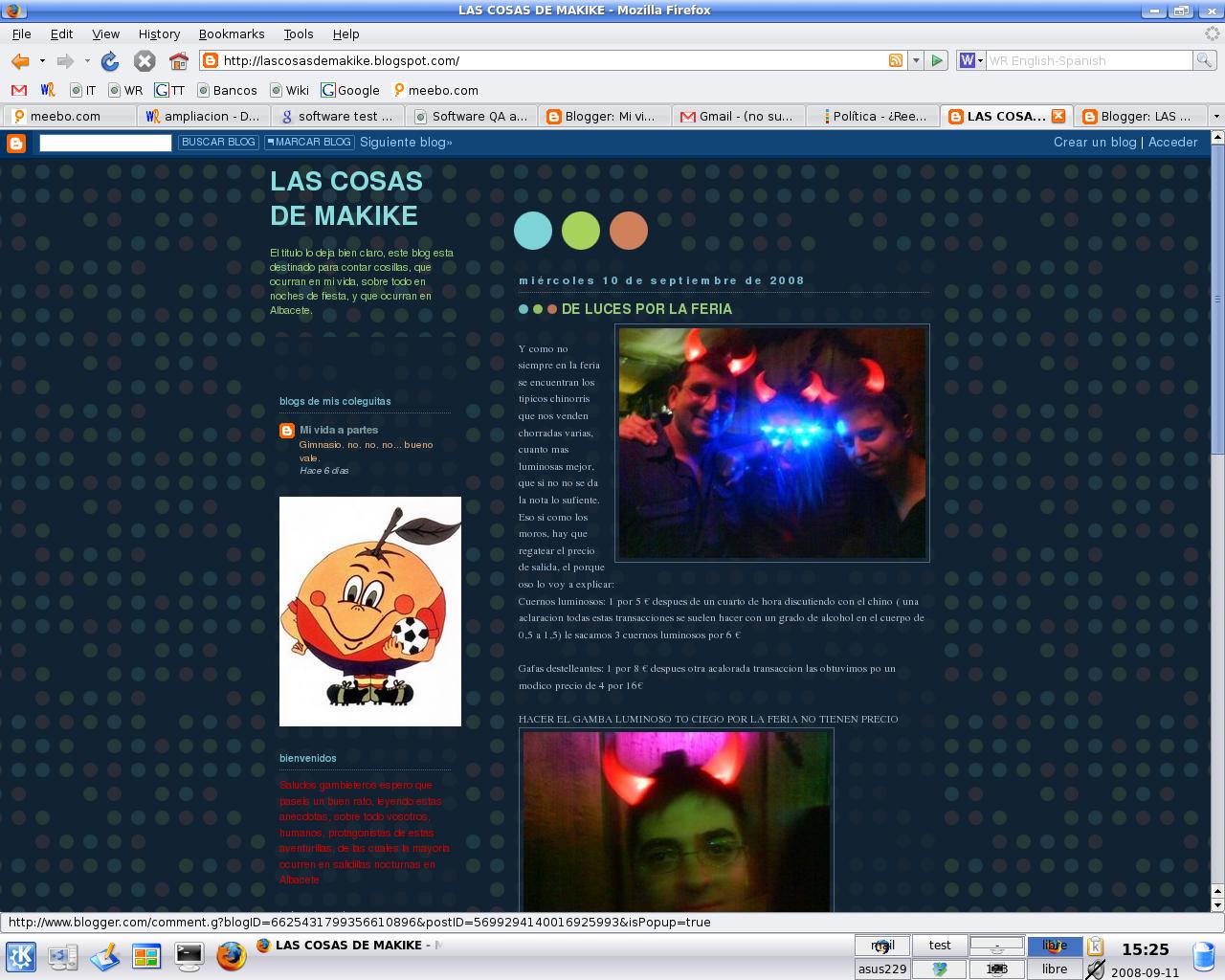Click the Naranjito orange mascot image
Viewport: 1225px width, 980px height.
[370, 612]
